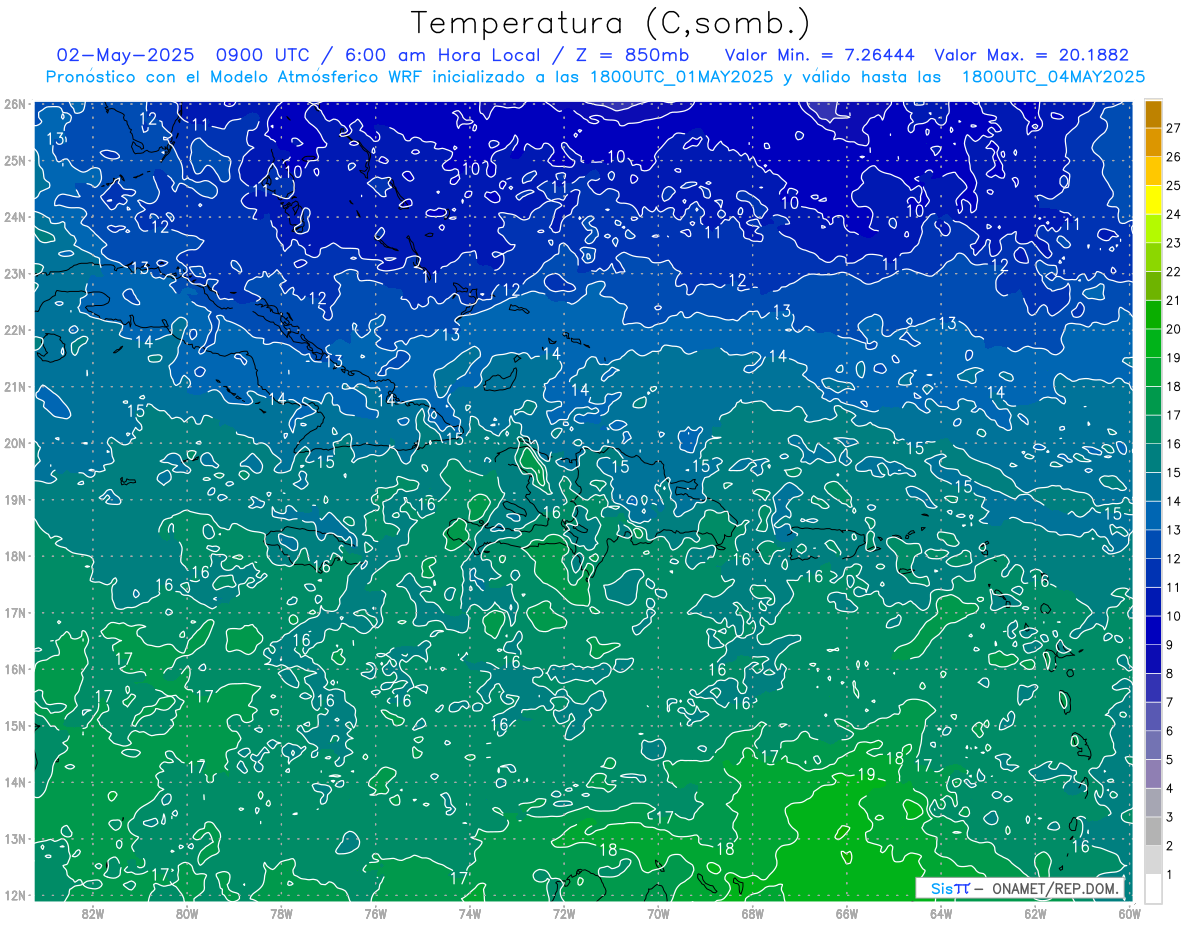The height and width of the screenshot is (927, 1200).
Task: Click the "72W" longitude axis label
Action: pos(564,912)
